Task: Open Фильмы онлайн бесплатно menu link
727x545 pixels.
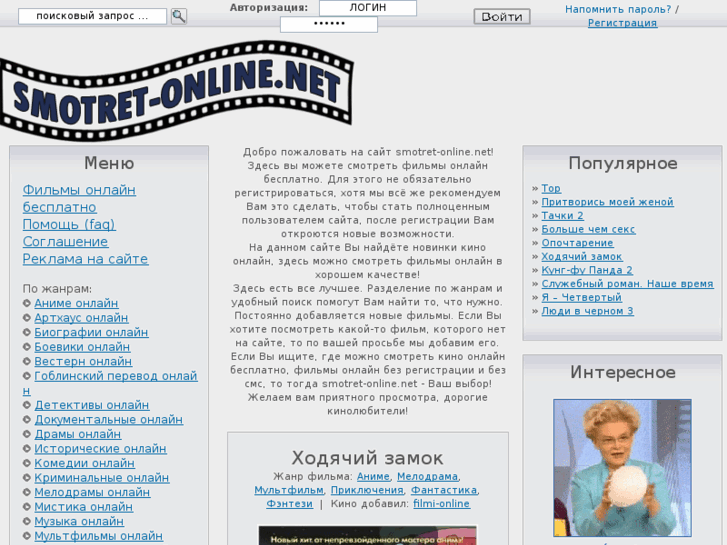Action: pos(79,199)
